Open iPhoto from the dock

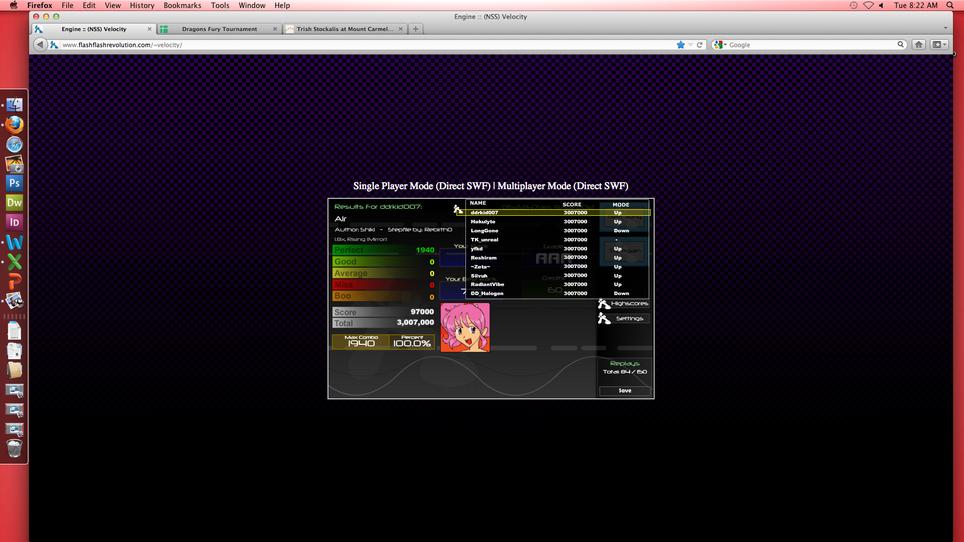point(14,163)
